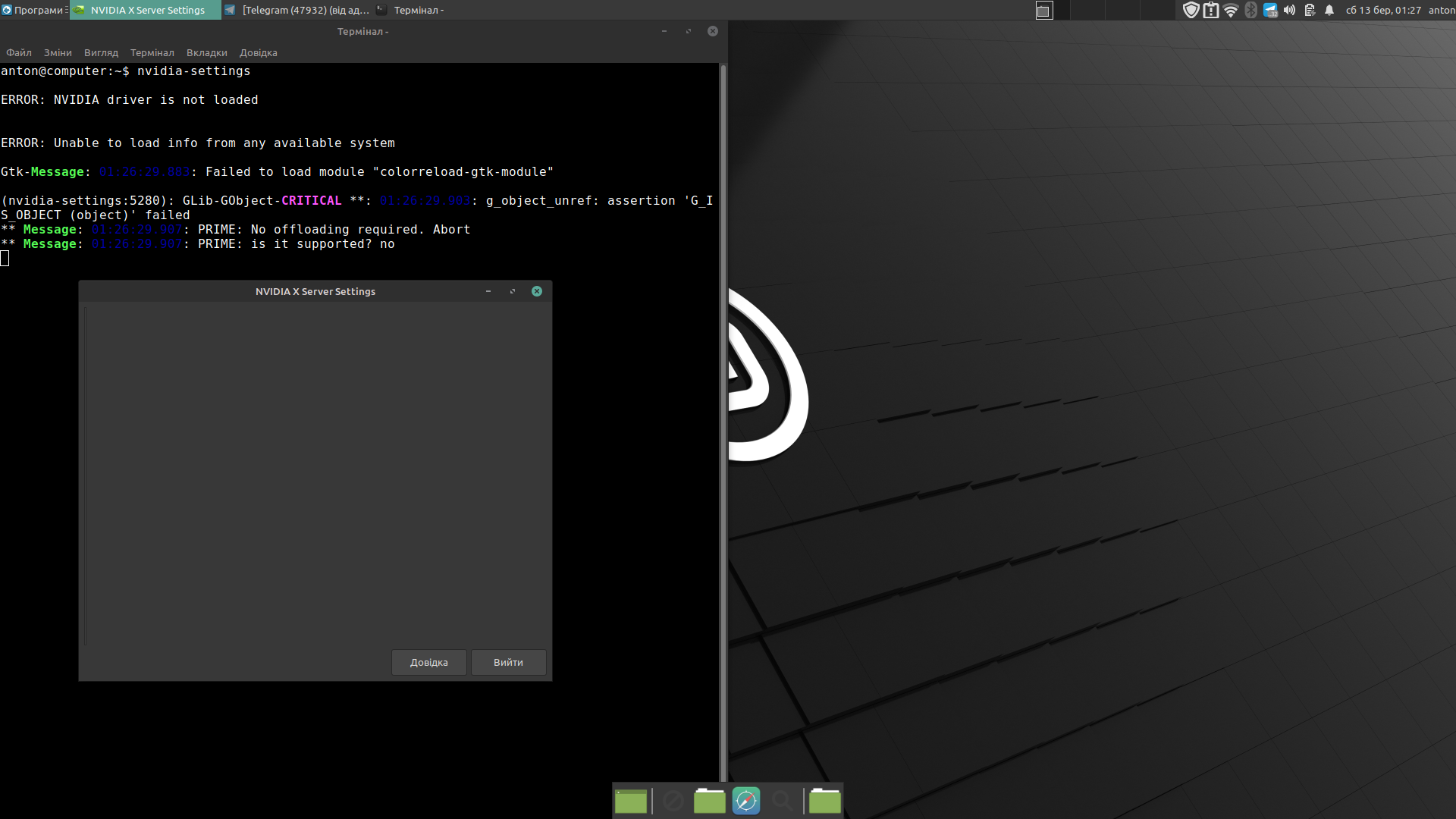This screenshot has height=819, width=1456.
Task: Click the 'anton@computer:~$ nvidia-settings' prompt line
Action: coord(126,71)
